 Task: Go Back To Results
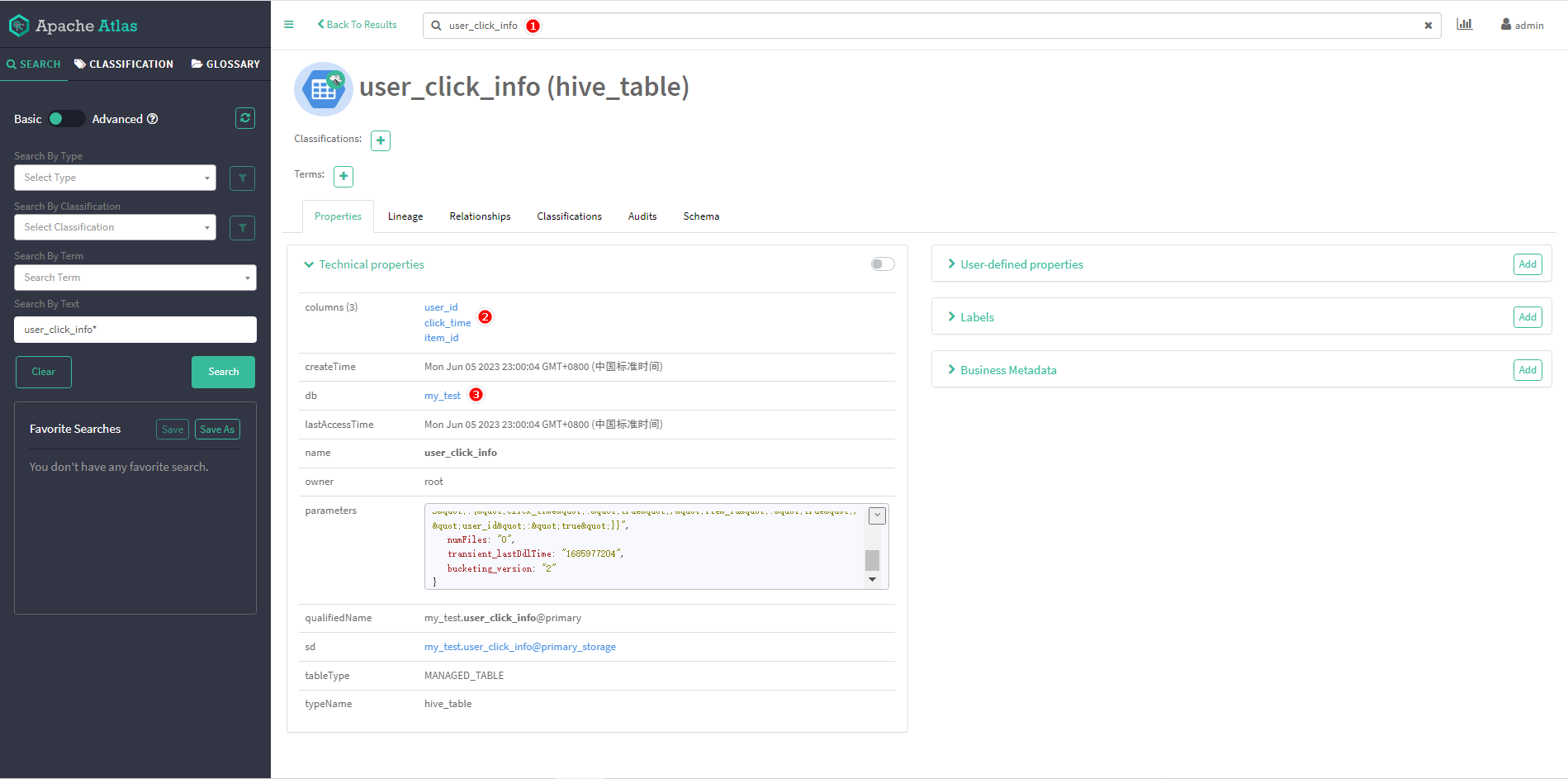pyautogui.click(x=357, y=25)
